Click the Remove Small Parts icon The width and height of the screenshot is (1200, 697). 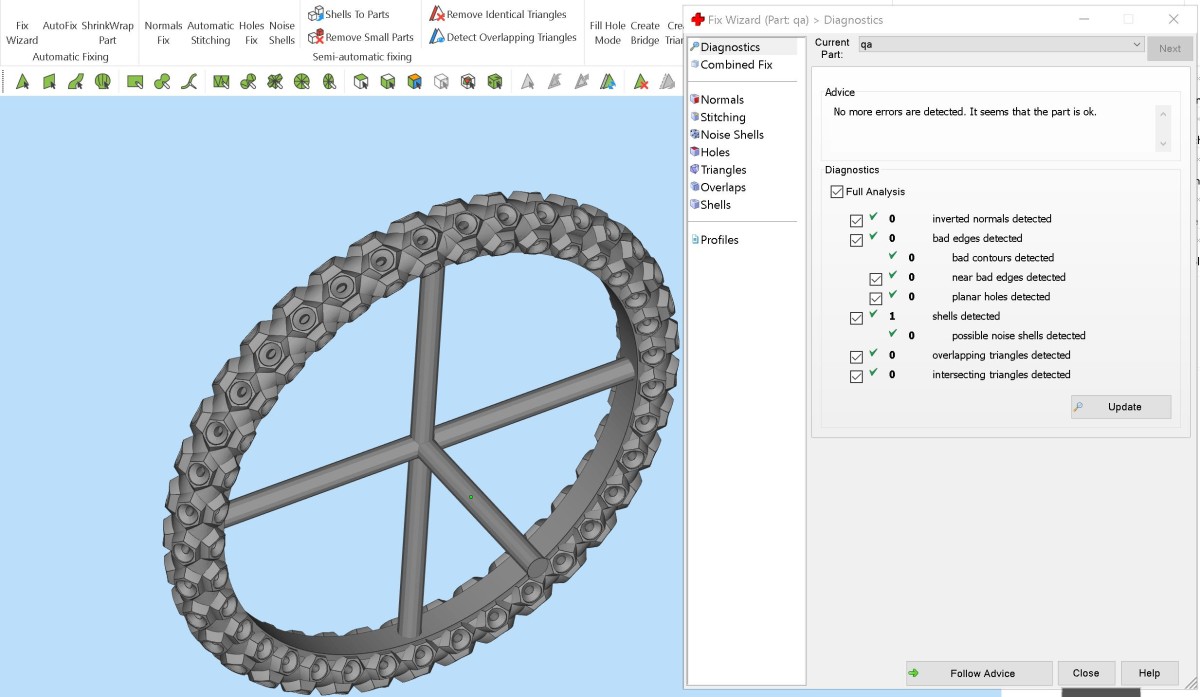(x=316, y=37)
